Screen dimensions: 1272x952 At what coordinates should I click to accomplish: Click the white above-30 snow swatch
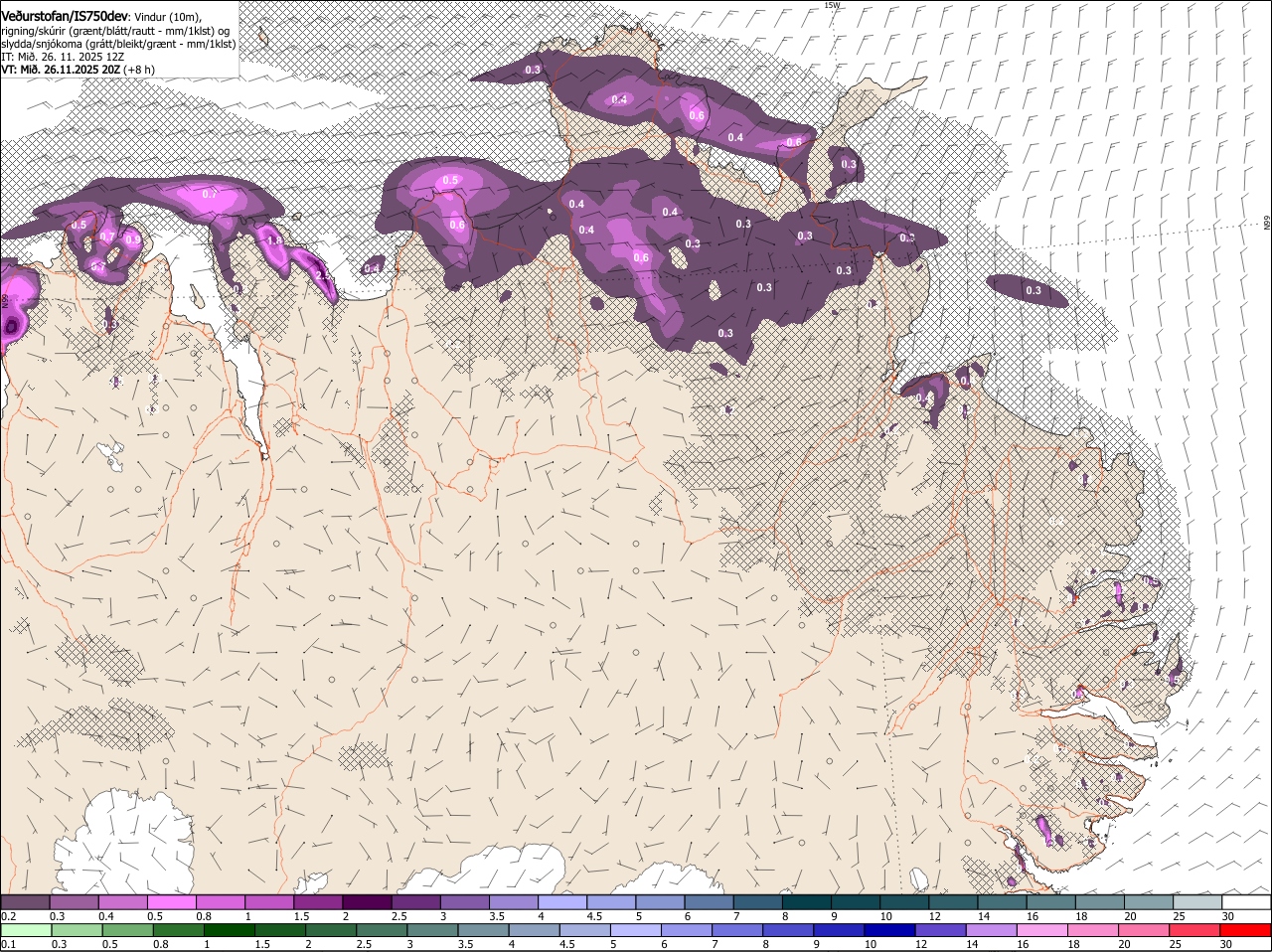coord(1245,901)
